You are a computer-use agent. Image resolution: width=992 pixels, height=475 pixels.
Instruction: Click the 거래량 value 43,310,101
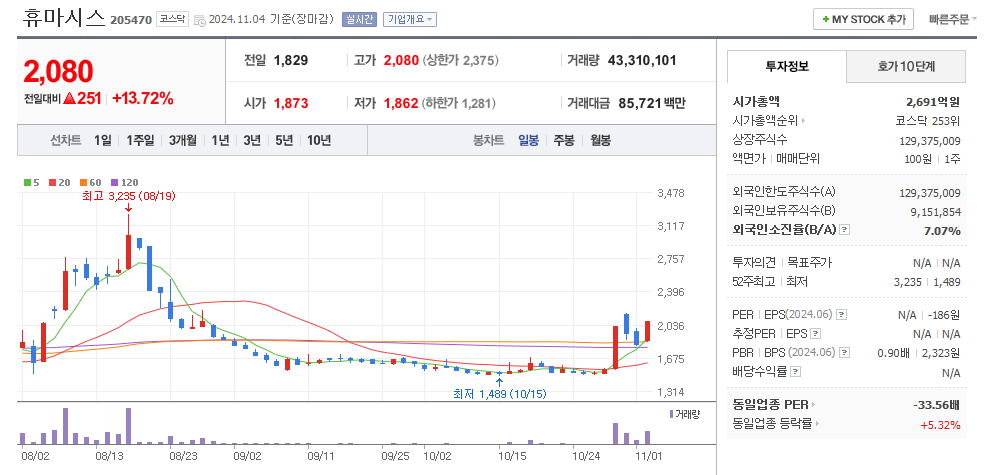pyautogui.click(x=642, y=61)
